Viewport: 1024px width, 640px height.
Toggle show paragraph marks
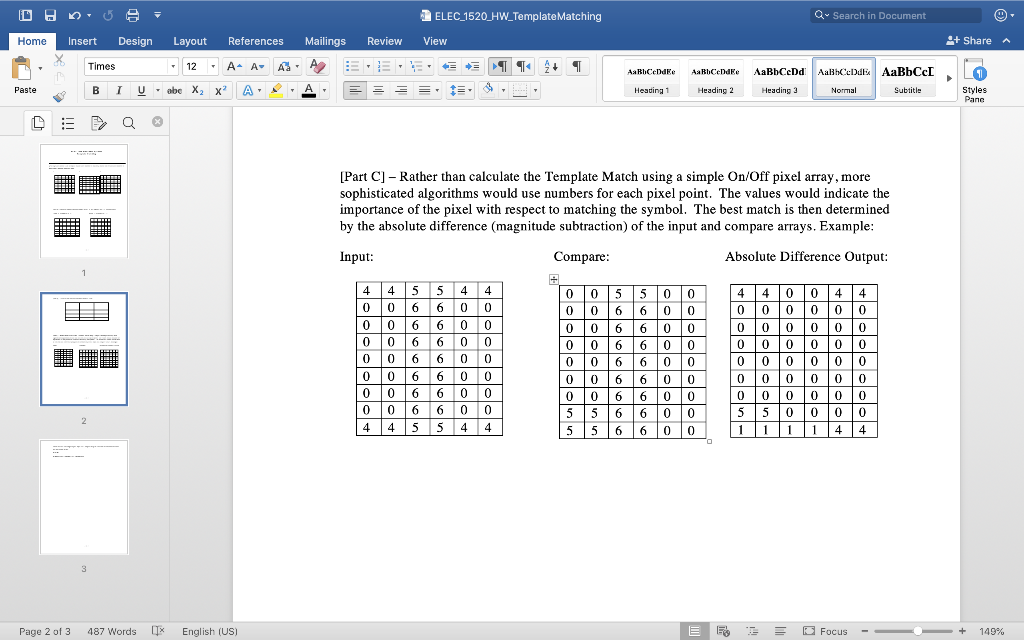(x=577, y=67)
